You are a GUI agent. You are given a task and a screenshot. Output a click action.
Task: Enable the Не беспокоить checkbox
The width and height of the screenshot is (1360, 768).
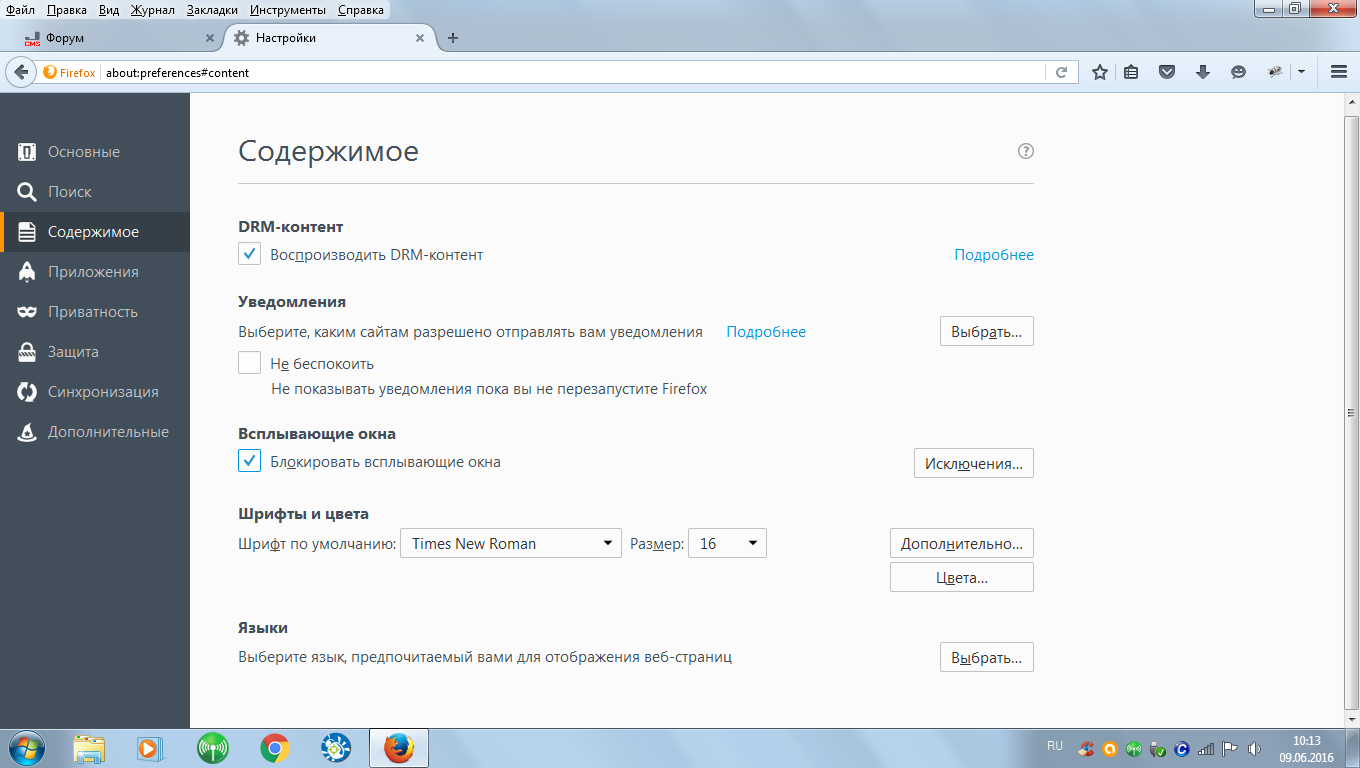point(250,362)
